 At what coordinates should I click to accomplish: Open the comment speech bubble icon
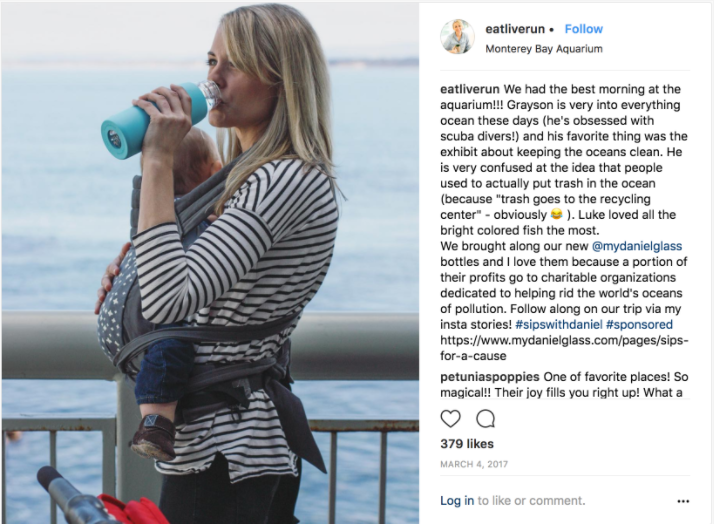pyautogui.click(x=485, y=418)
